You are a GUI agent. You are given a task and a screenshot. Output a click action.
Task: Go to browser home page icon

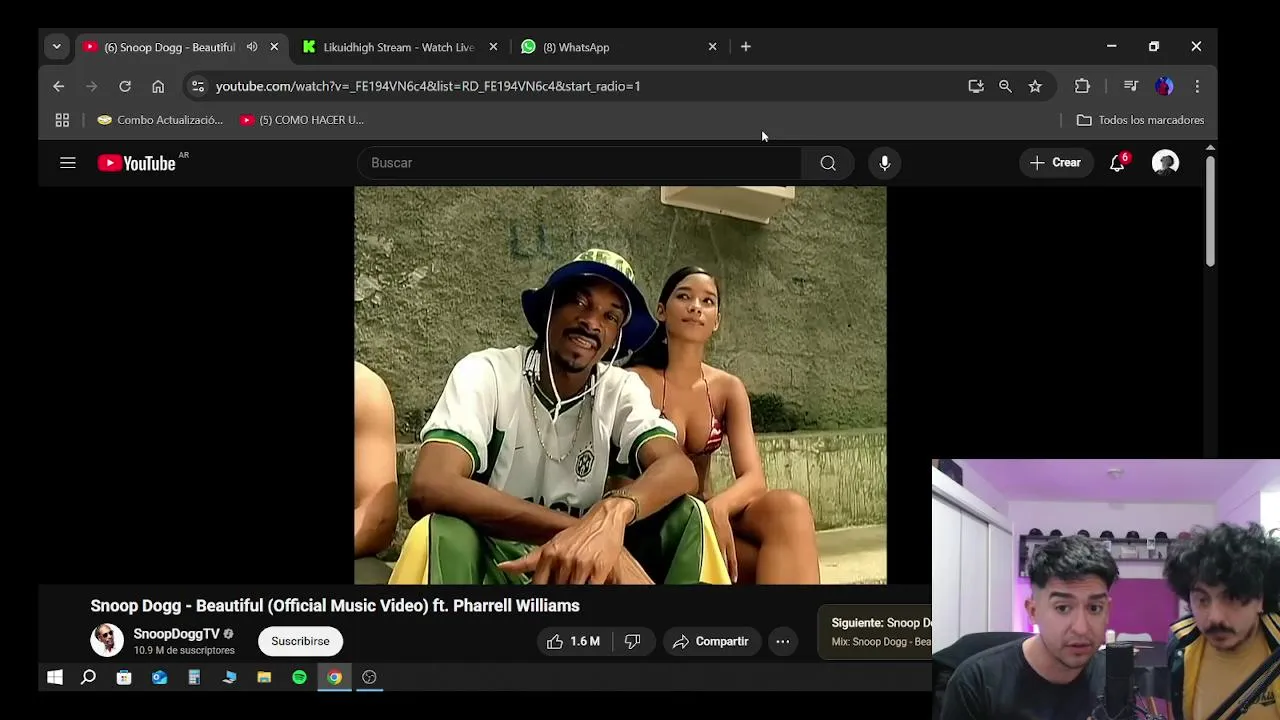click(x=158, y=86)
